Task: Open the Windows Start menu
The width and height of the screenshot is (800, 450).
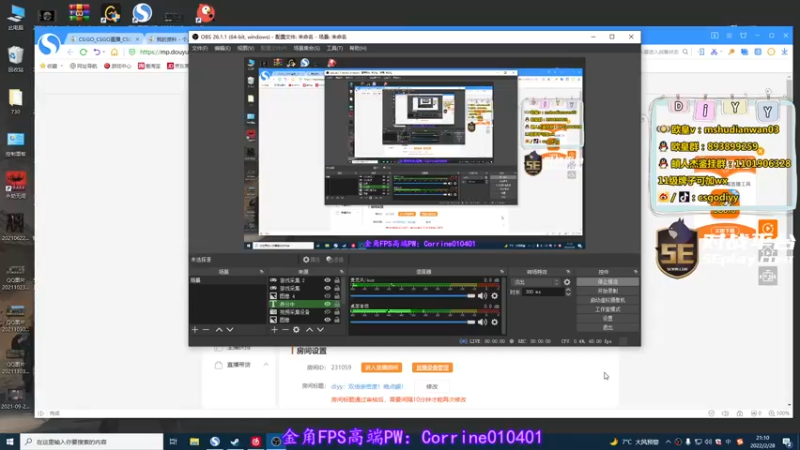Action: [x=9, y=441]
